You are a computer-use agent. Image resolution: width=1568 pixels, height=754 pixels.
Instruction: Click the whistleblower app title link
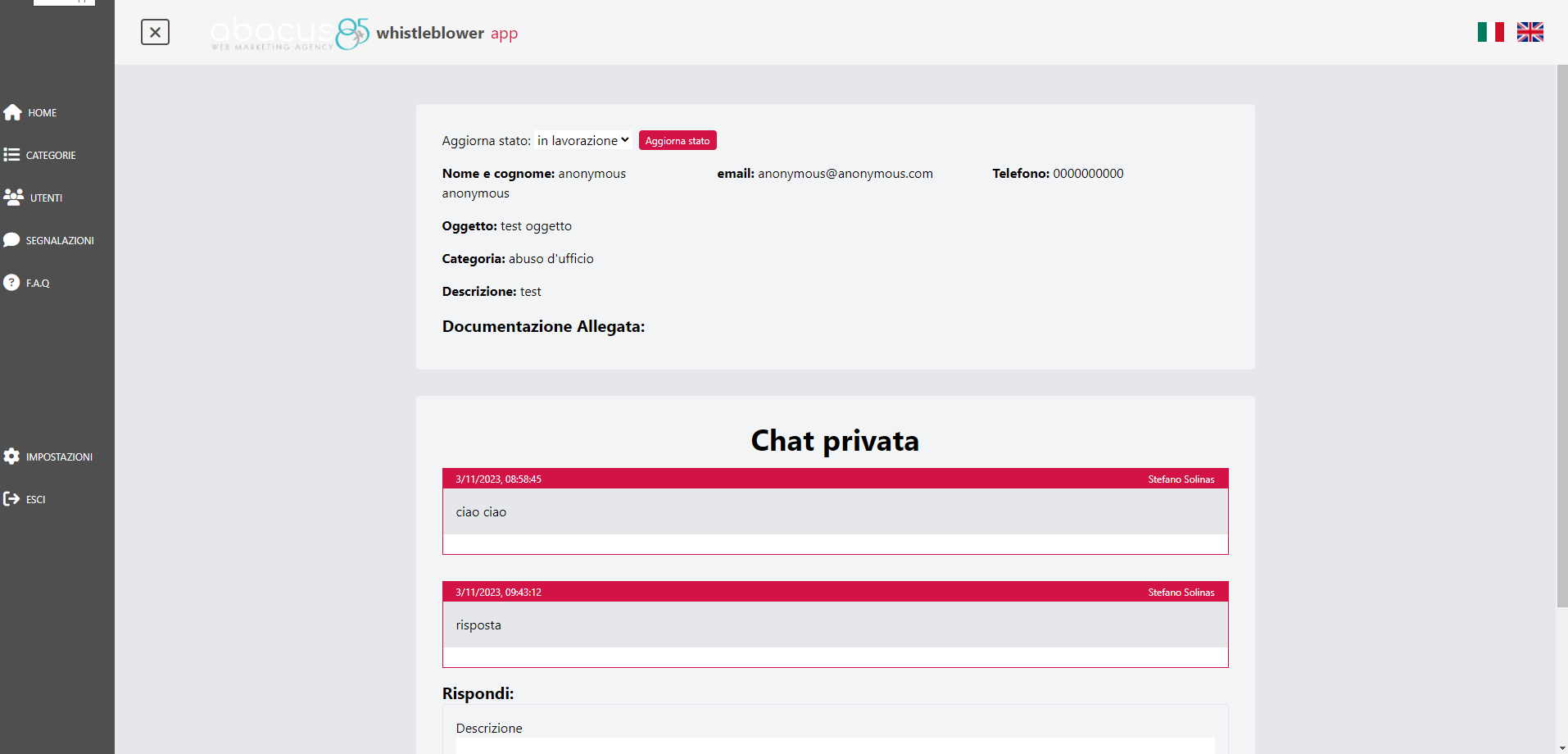(x=446, y=34)
